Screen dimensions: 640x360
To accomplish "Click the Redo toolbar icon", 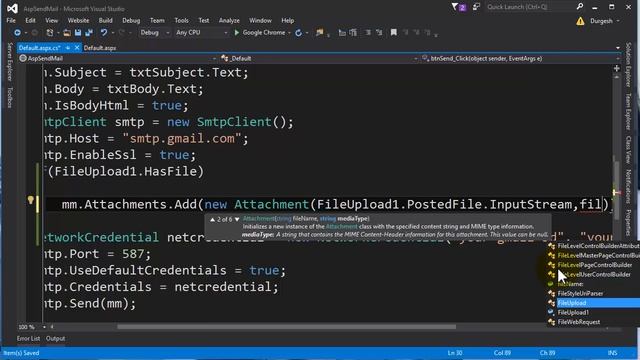I will (x=122, y=33).
